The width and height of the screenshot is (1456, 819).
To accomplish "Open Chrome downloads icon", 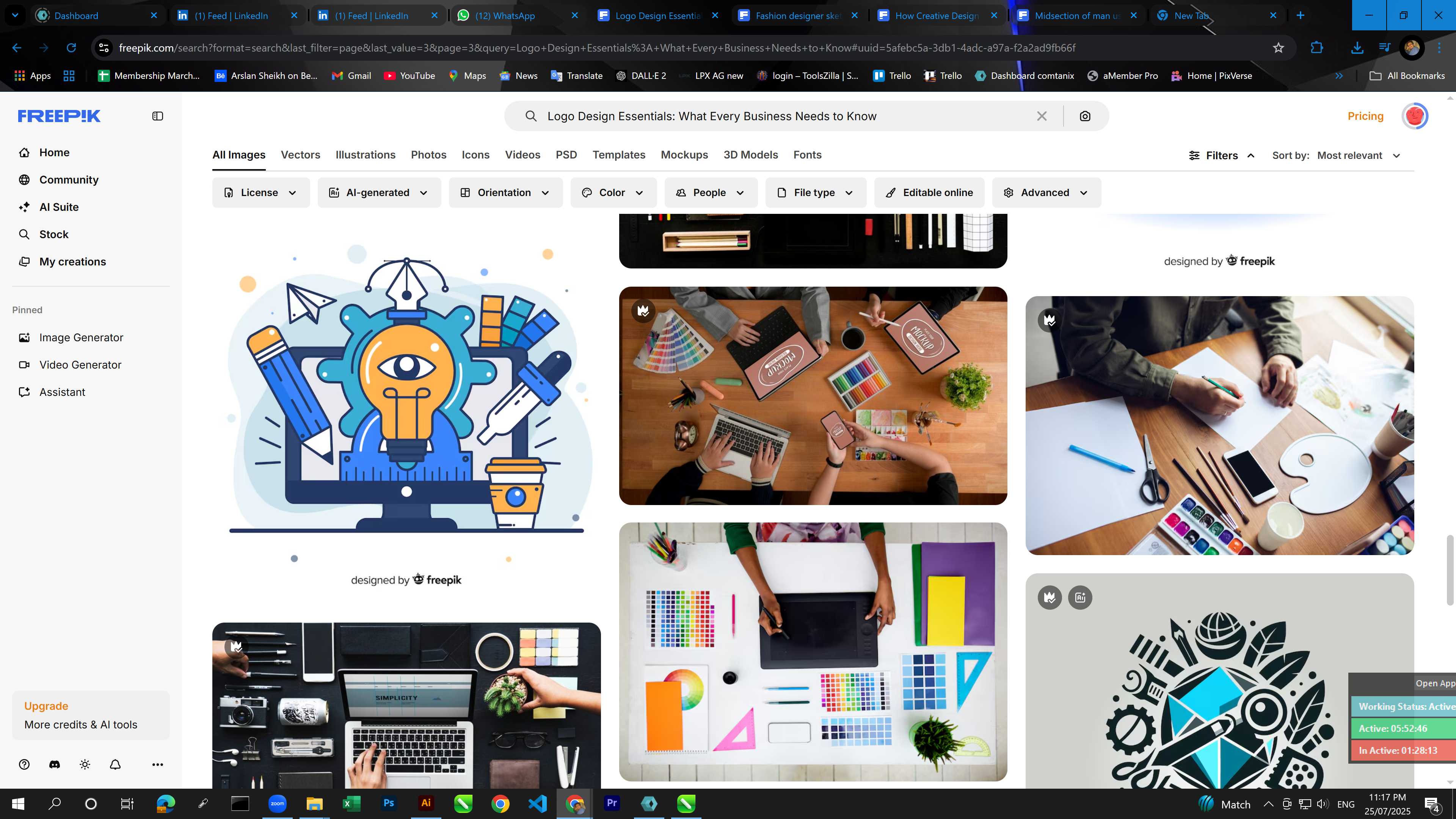I will (x=1357, y=48).
